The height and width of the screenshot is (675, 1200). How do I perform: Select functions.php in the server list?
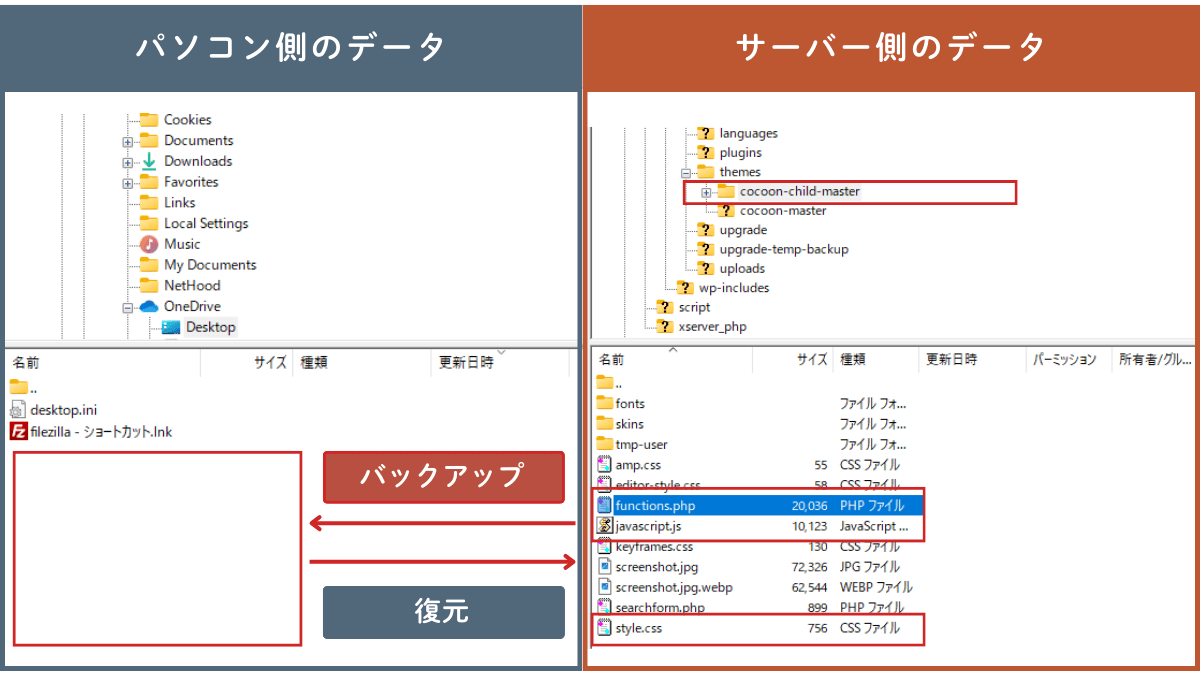(x=655, y=506)
